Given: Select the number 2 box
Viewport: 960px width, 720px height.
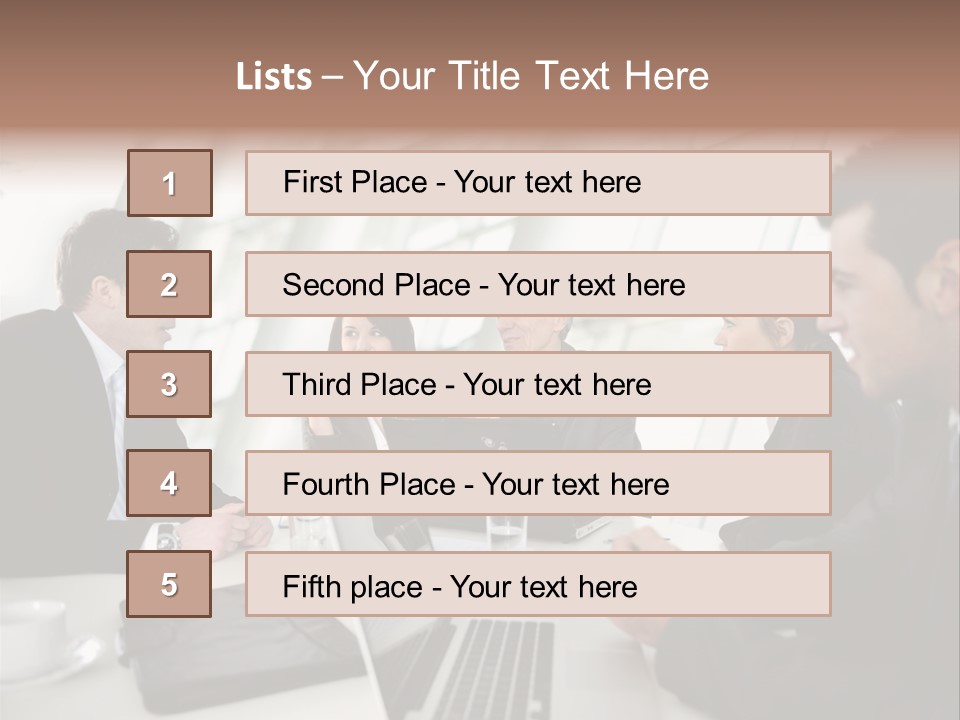Looking at the screenshot, I should [x=169, y=284].
